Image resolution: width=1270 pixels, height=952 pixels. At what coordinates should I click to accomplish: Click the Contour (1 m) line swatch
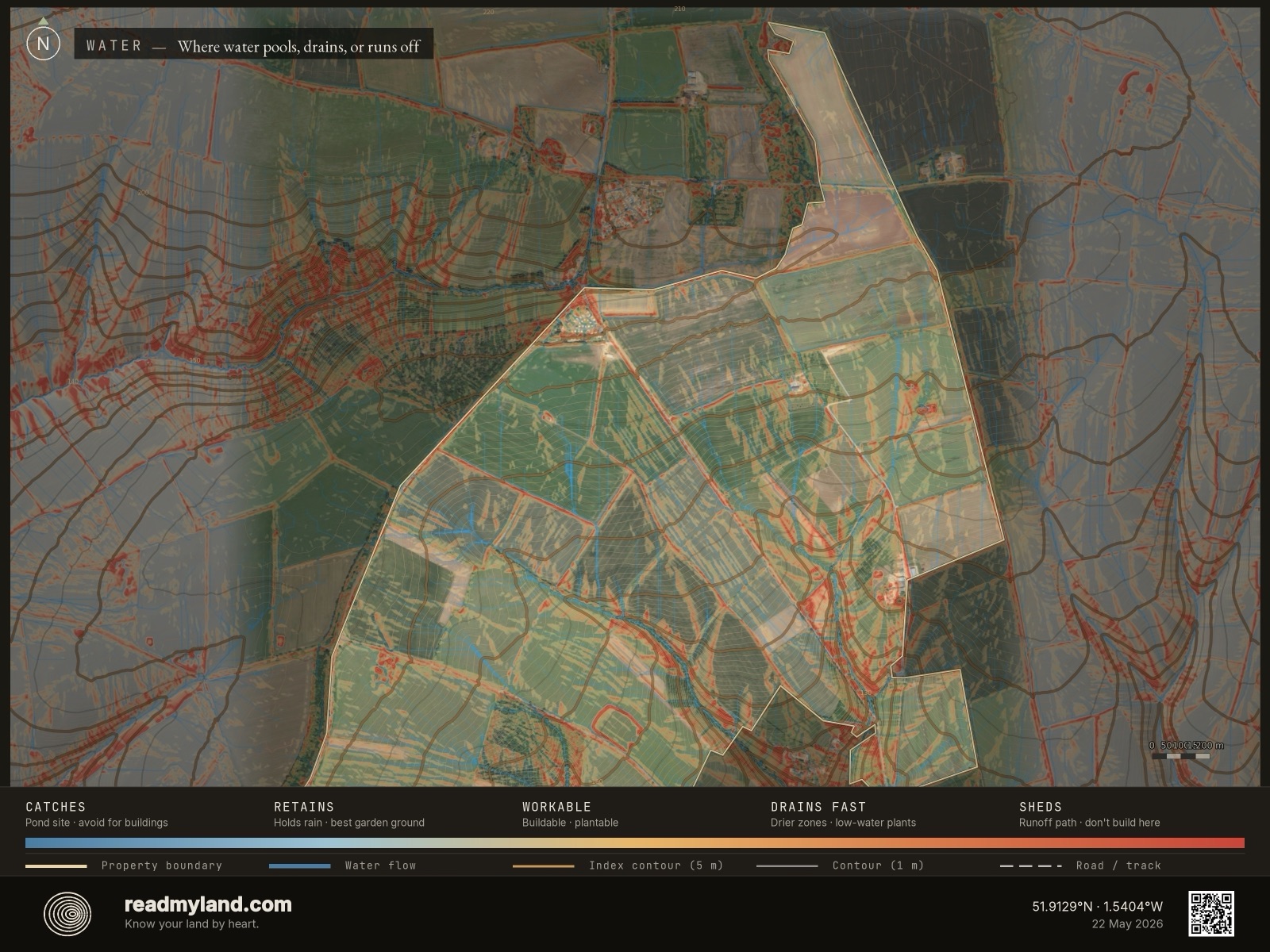click(x=787, y=866)
